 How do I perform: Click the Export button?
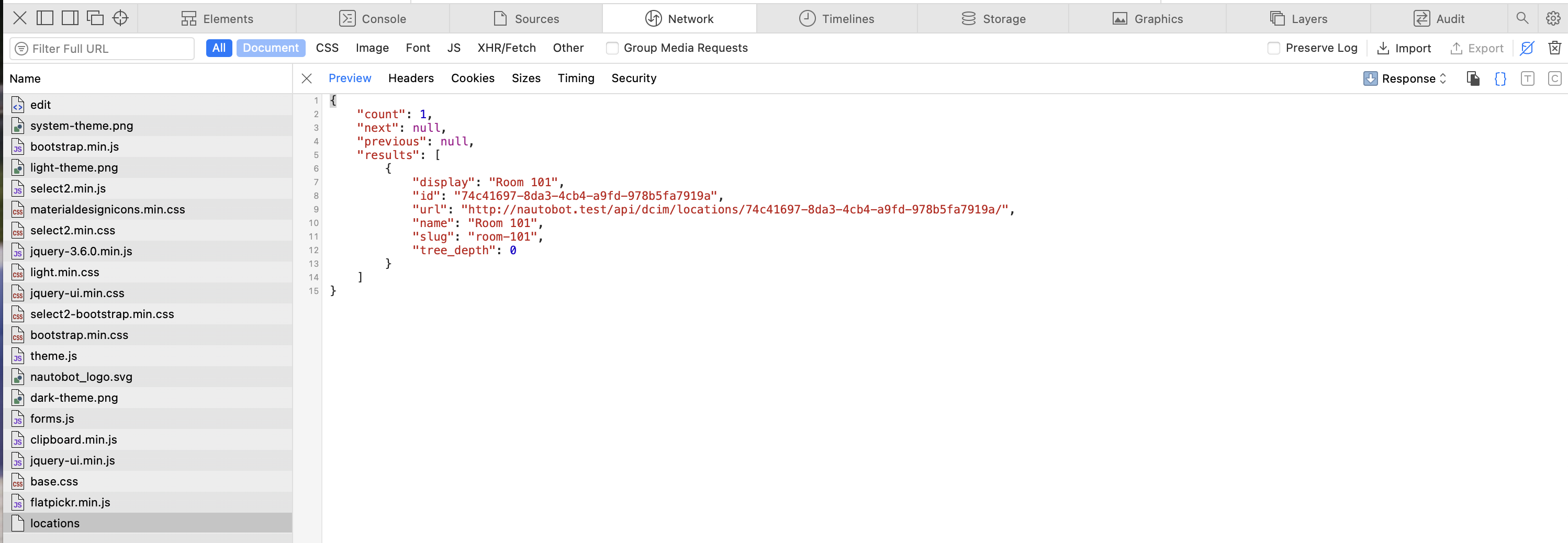(x=1477, y=48)
